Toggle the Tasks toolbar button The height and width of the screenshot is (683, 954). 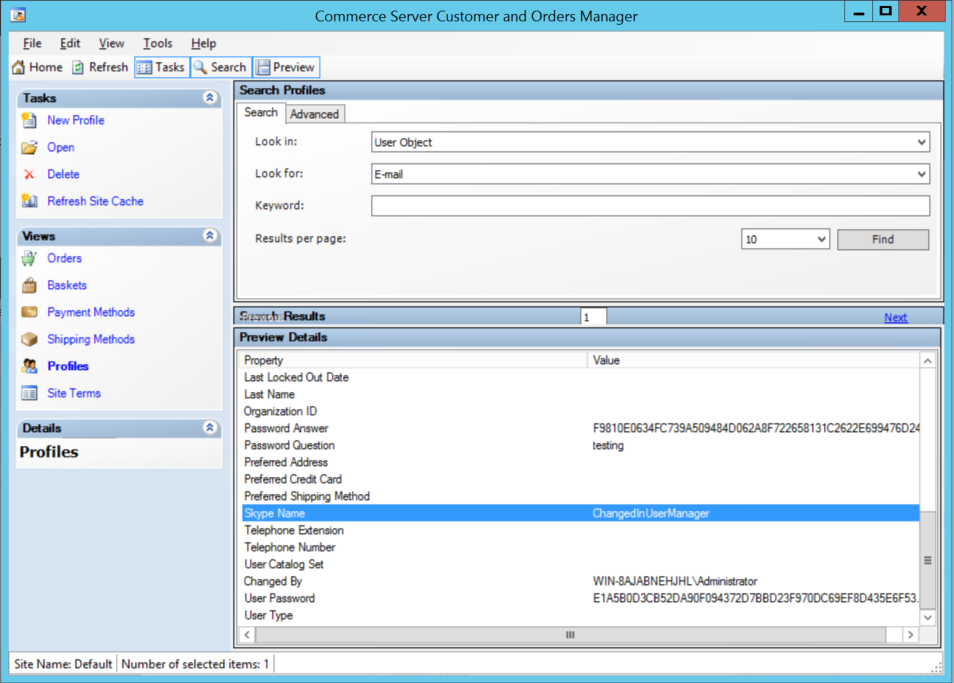coord(161,67)
